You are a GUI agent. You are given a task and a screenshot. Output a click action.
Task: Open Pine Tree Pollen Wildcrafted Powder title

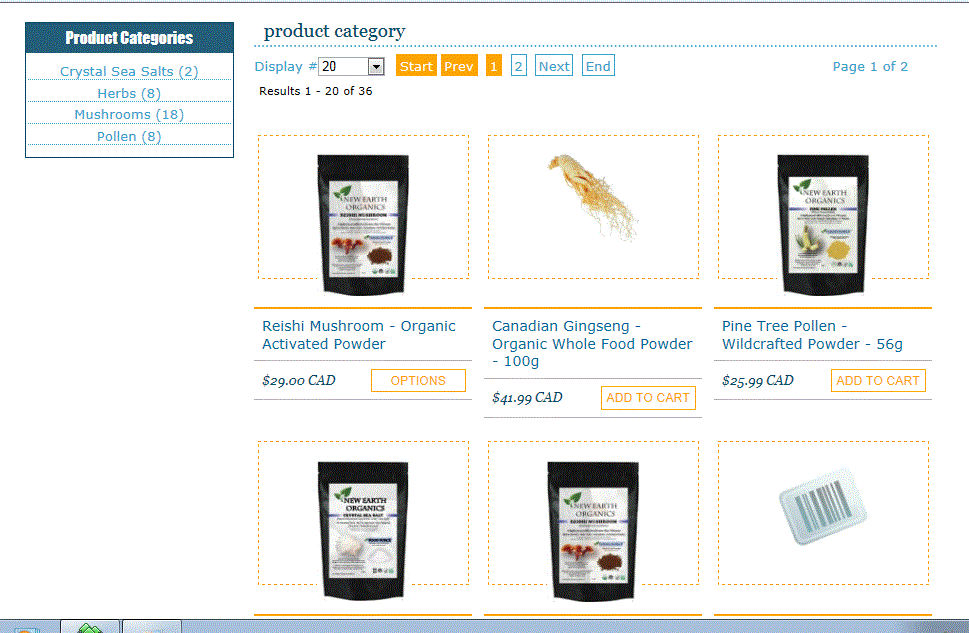pyautogui.click(x=812, y=335)
